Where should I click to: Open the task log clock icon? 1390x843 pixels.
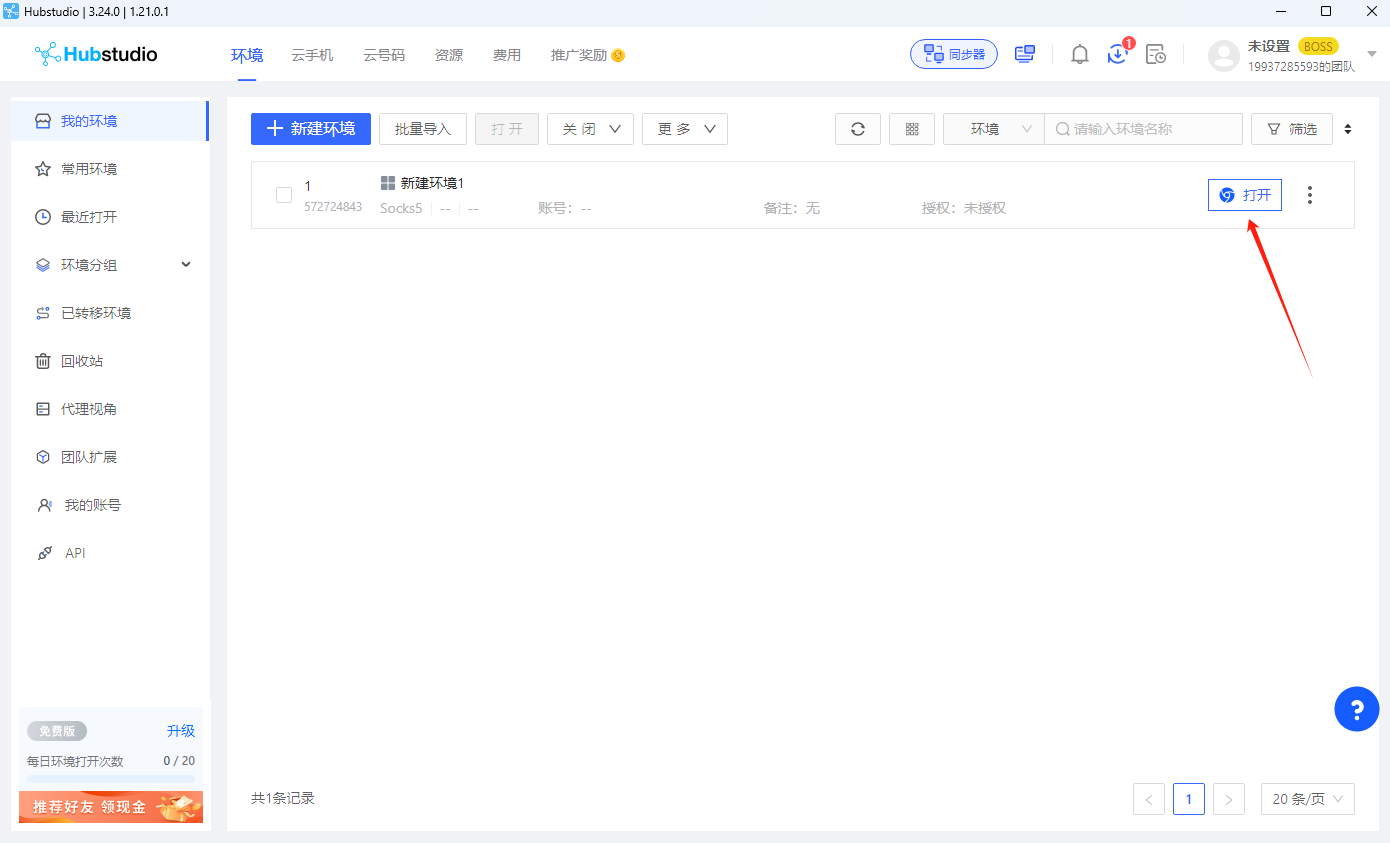point(1156,54)
